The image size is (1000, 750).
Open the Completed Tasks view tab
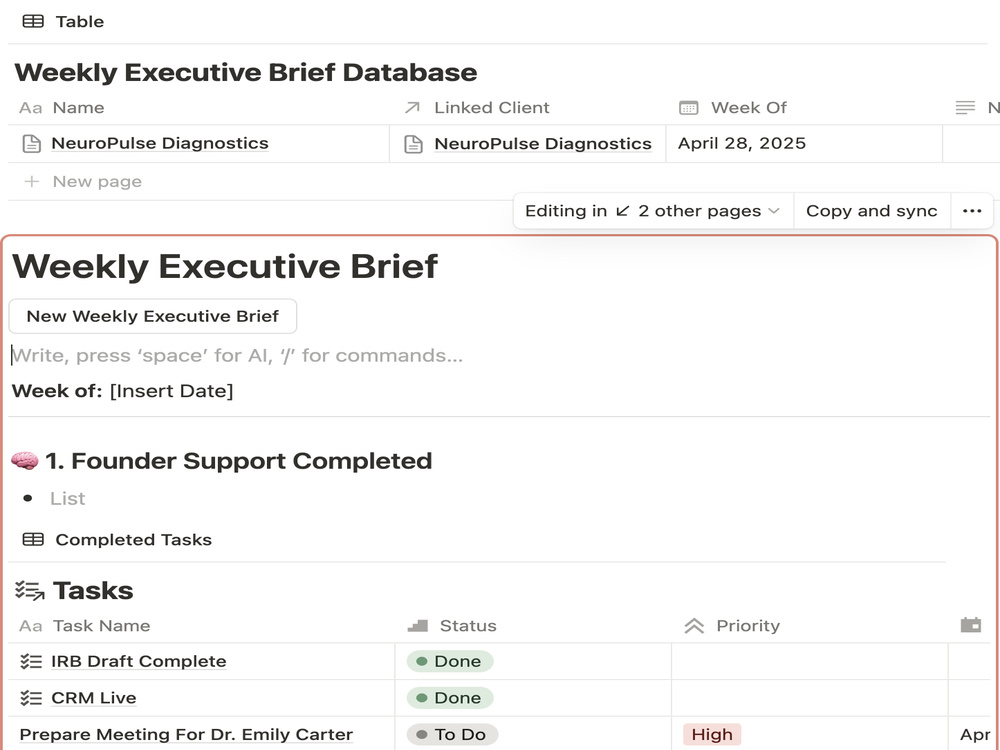(117, 540)
